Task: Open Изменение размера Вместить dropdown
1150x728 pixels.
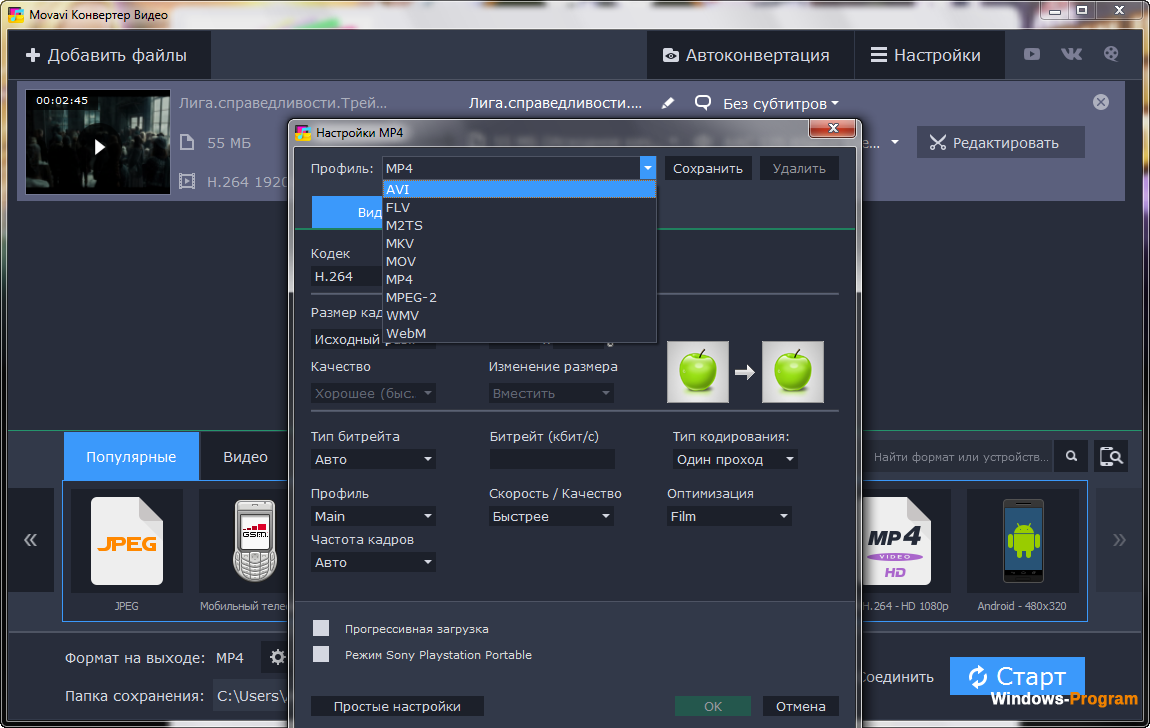Action: [x=551, y=393]
